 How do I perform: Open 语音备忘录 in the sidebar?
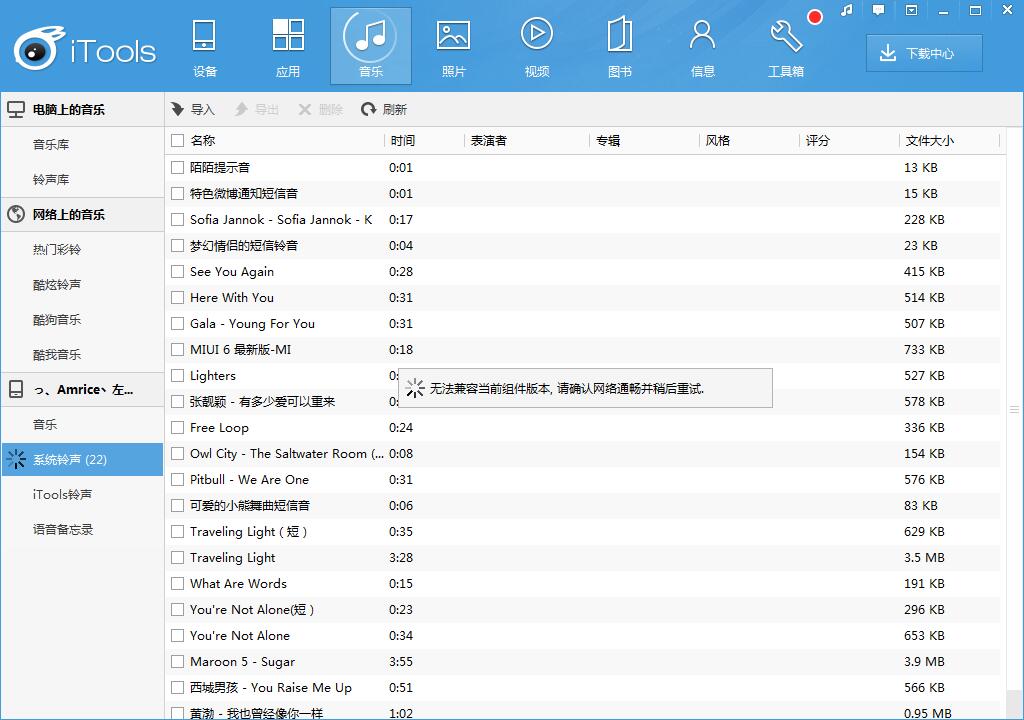tap(63, 530)
